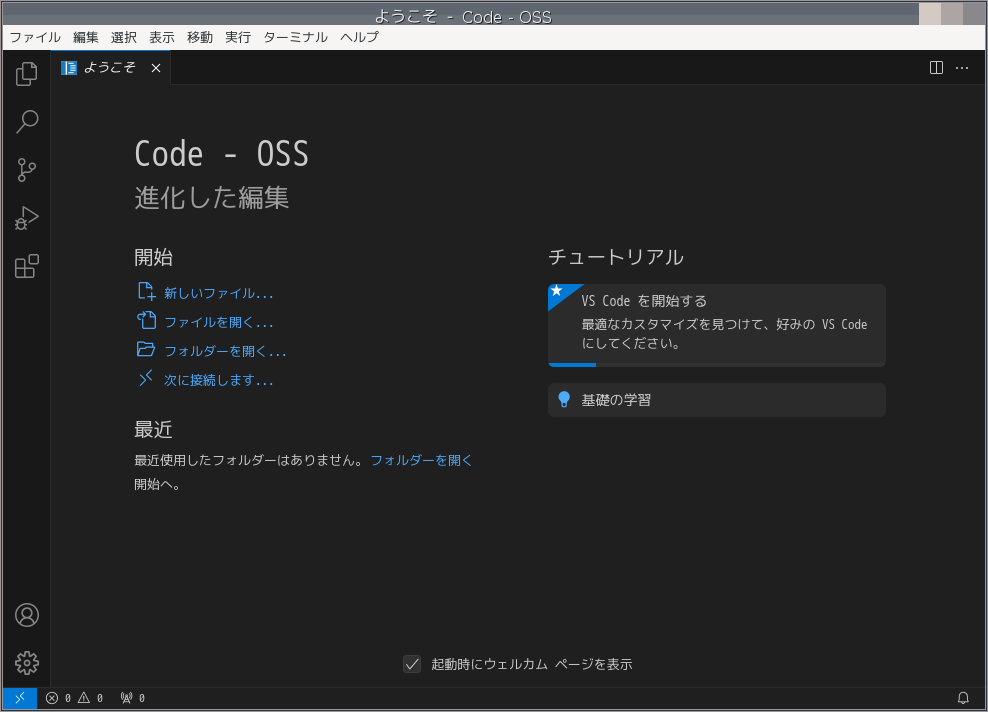Open the 基礎の学習 walkthrough card
Screen dimensions: 988x712
[x=717, y=400]
